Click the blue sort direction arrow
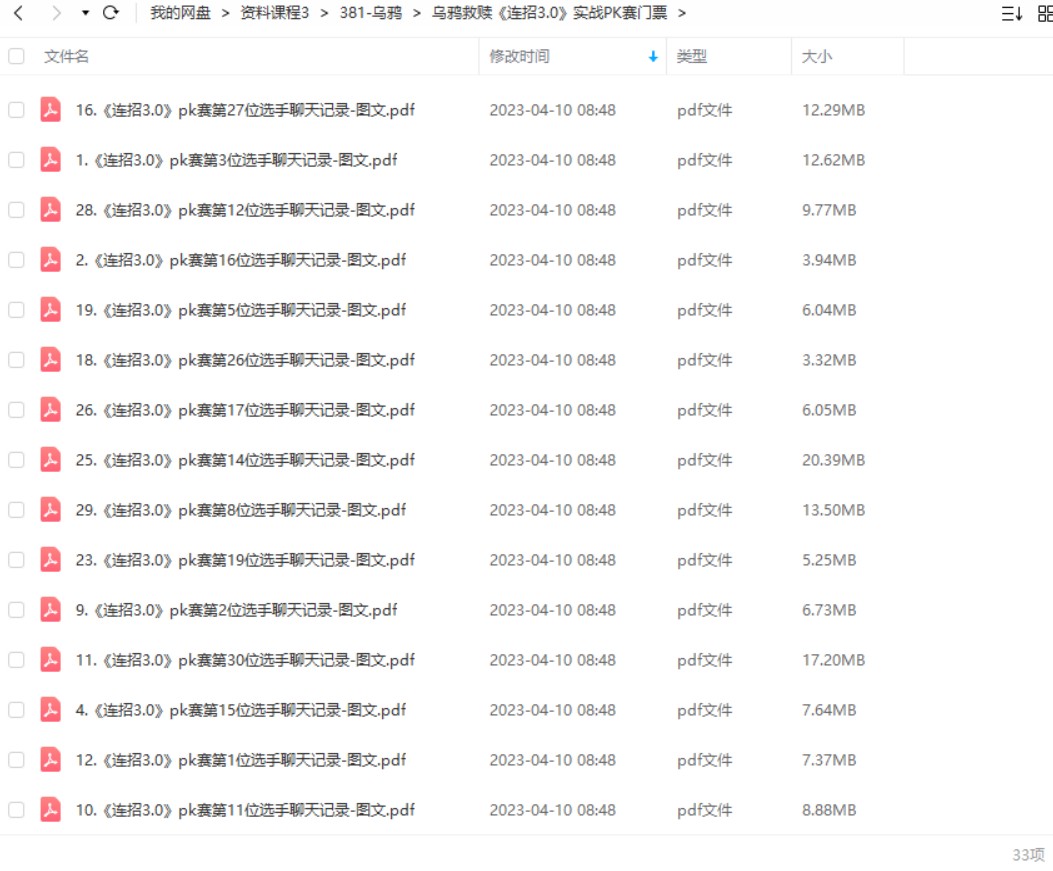This screenshot has width=1053, height=871. pyautogui.click(x=653, y=56)
